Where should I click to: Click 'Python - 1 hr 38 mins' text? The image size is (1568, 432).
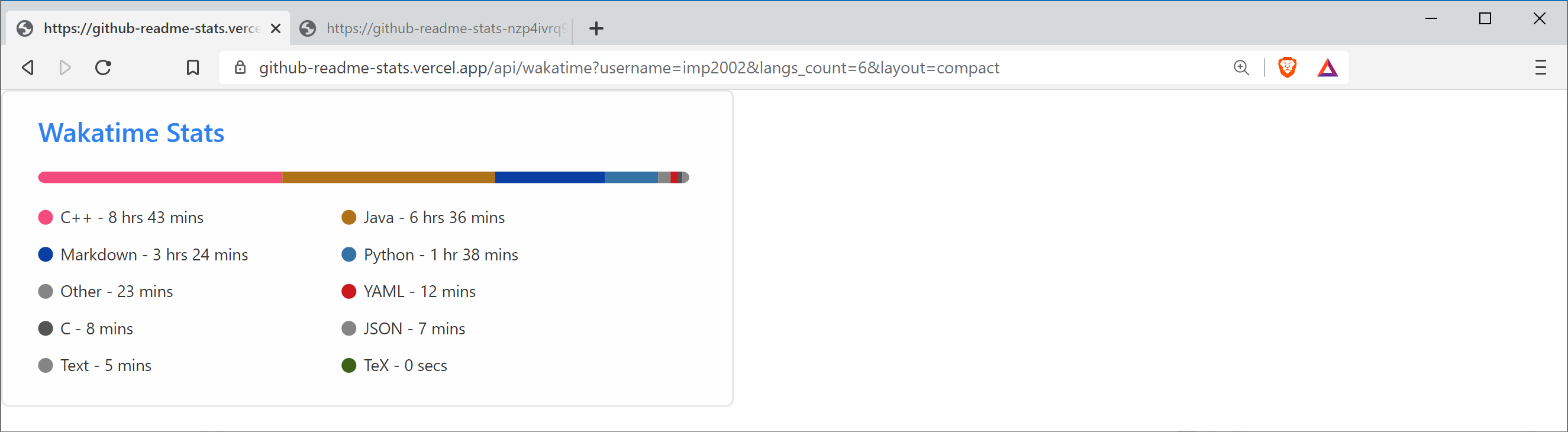[x=441, y=255]
